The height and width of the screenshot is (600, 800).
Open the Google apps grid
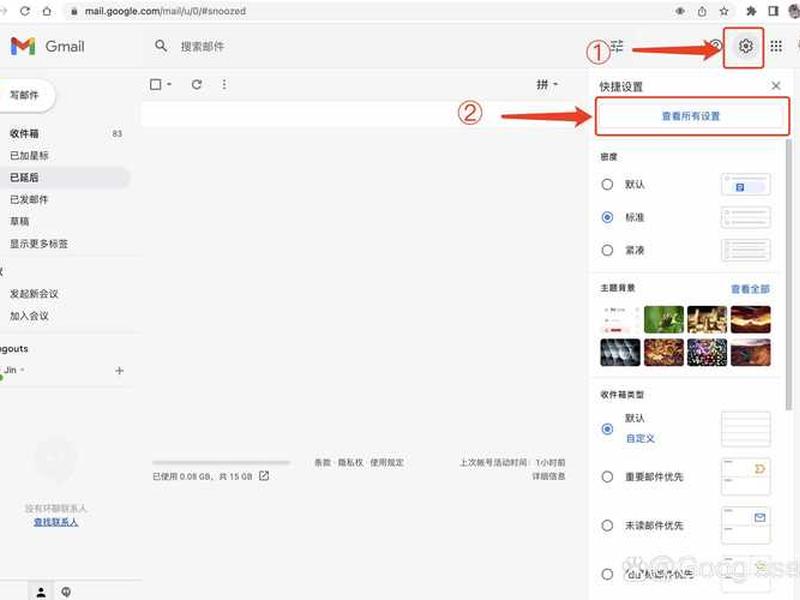click(x=776, y=46)
